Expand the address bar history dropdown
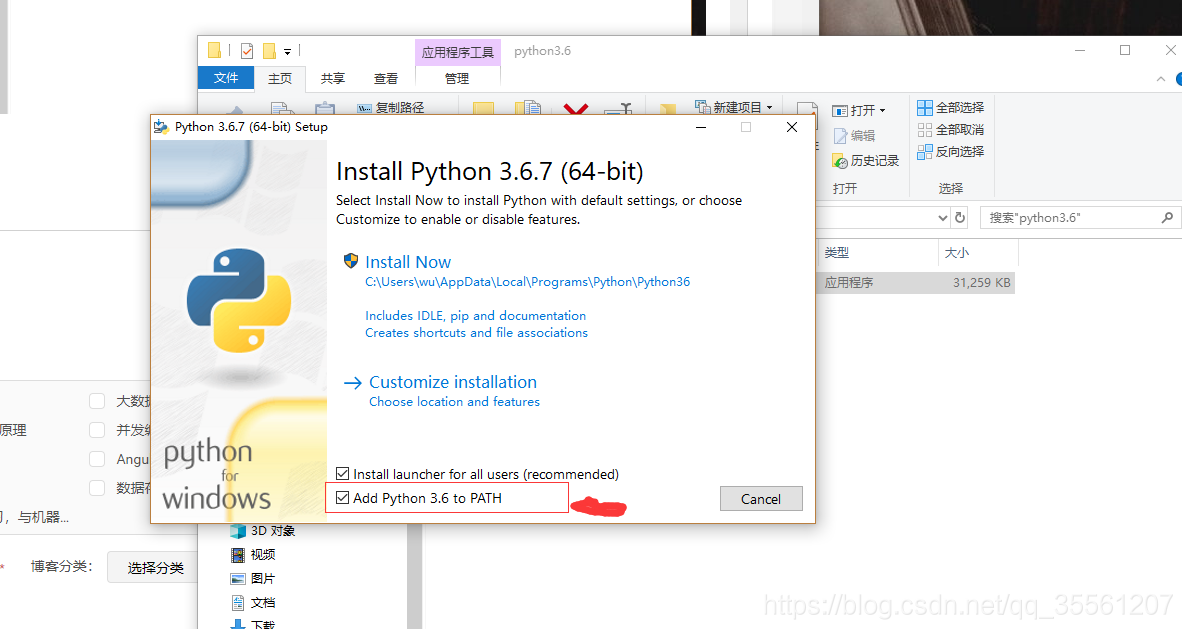 942,218
